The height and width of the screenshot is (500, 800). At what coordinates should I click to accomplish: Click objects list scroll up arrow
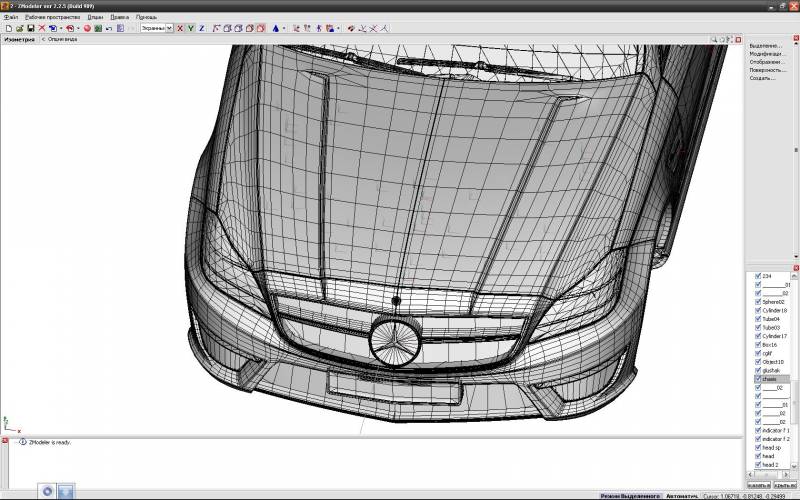click(794, 276)
